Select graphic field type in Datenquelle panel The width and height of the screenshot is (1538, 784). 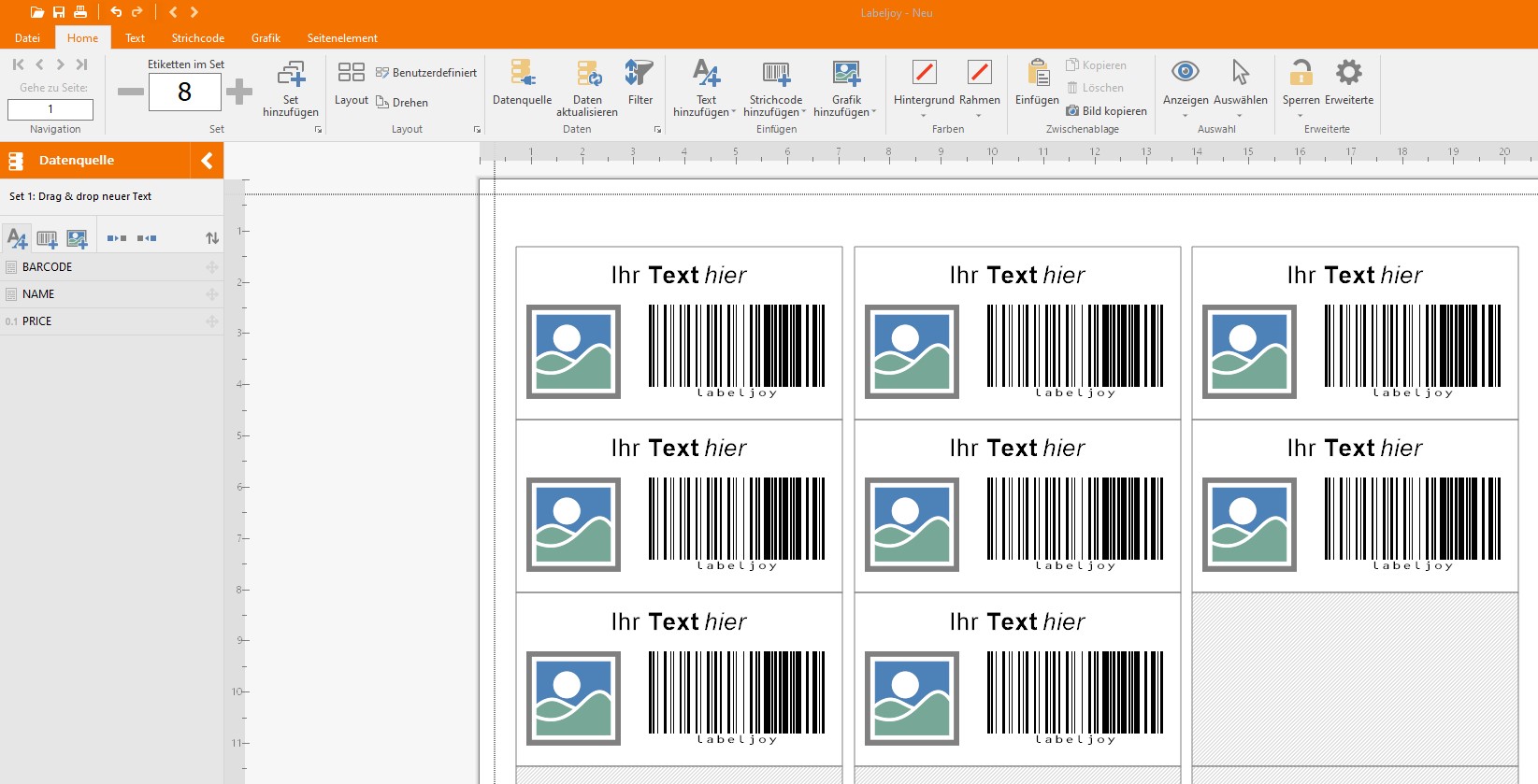click(77, 238)
